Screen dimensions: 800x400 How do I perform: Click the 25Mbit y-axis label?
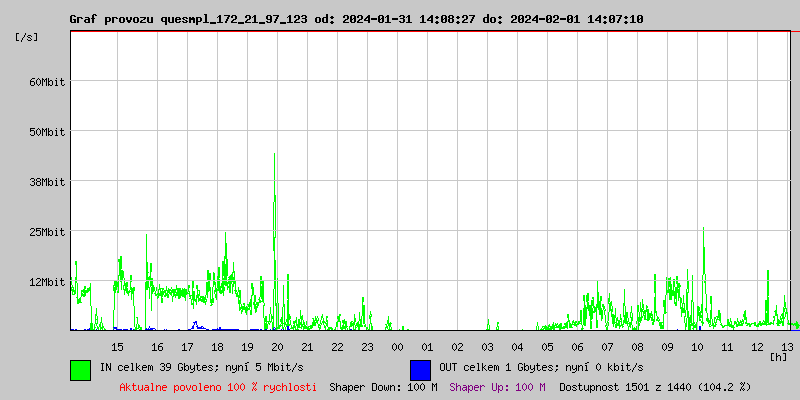pyautogui.click(x=46, y=232)
